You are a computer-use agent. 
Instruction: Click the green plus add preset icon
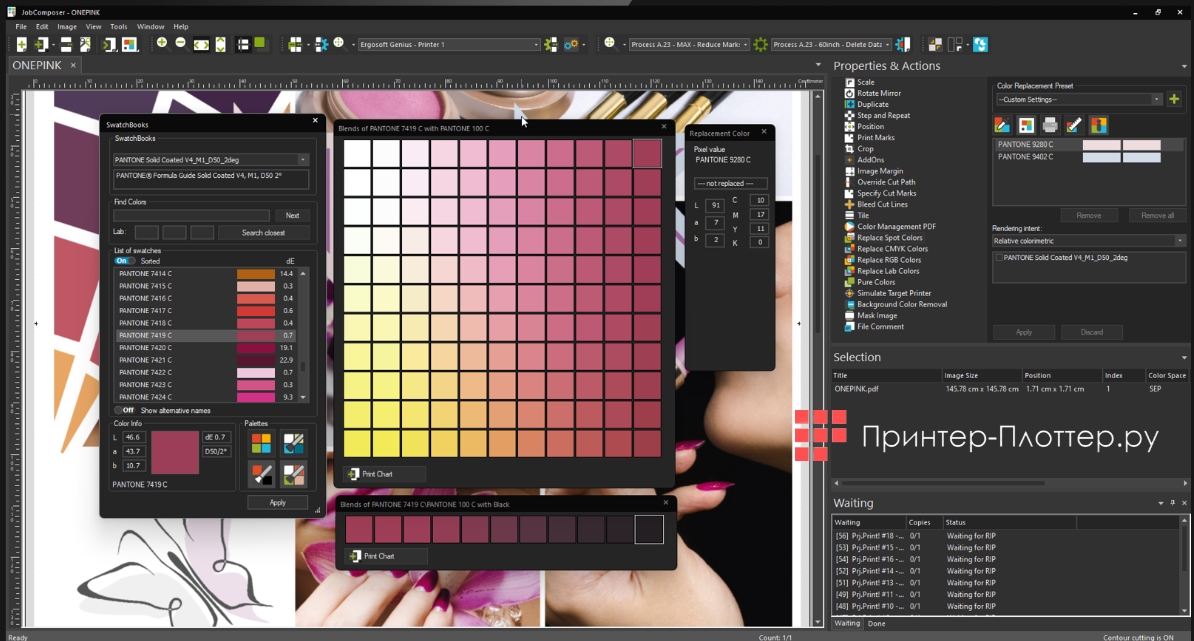click(1174, 99)
